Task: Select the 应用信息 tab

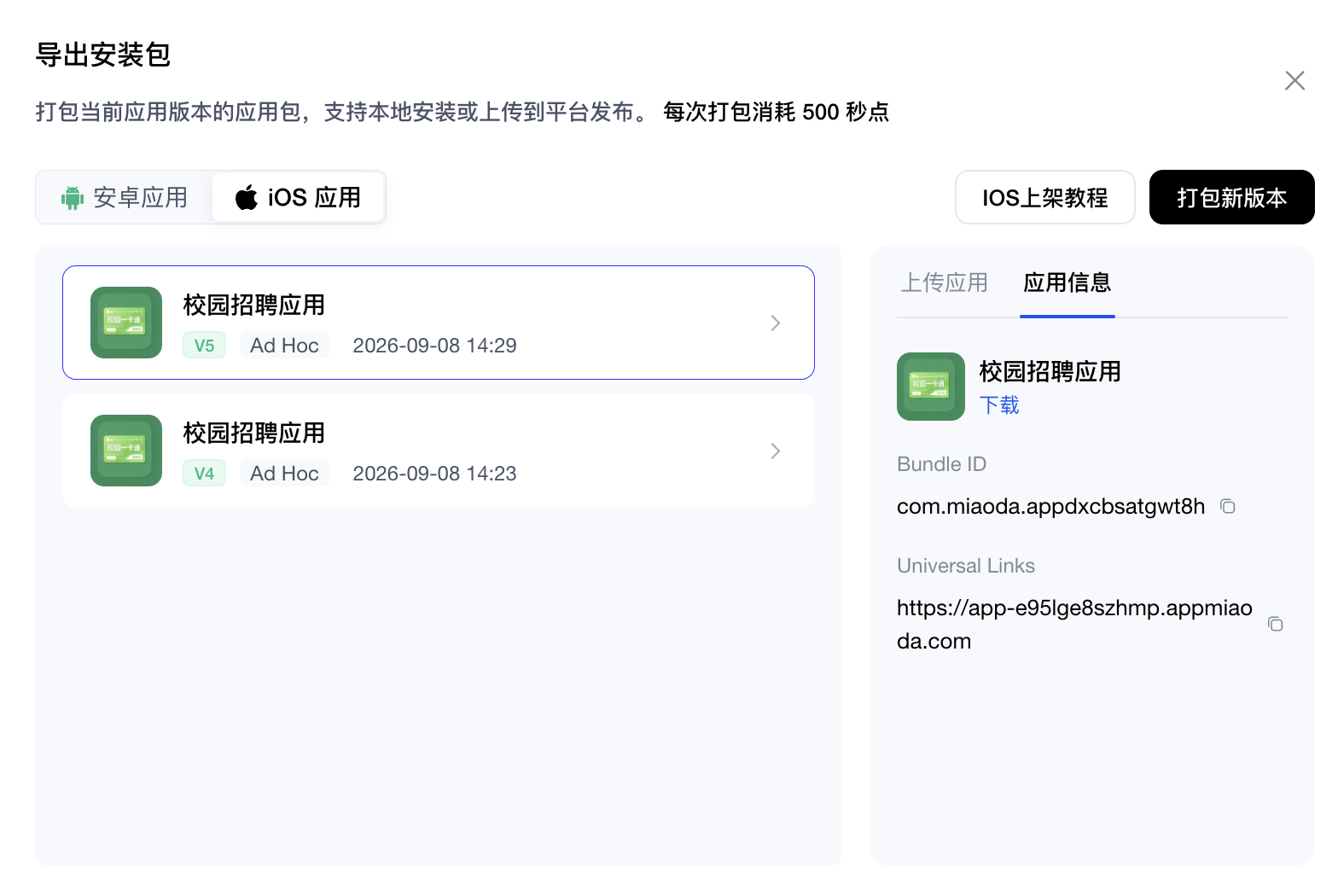Action: coord(1067,282)
